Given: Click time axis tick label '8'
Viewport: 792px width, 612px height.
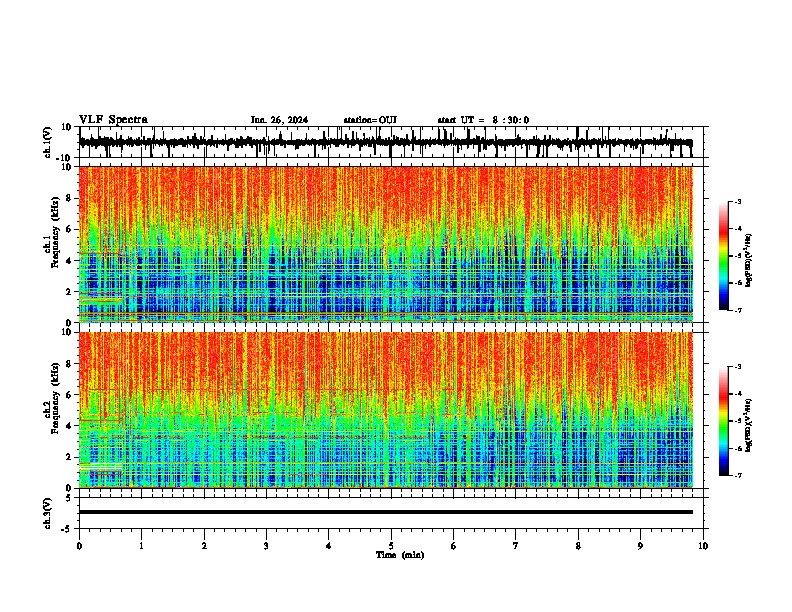Looking at the screenshot, I should click(578, 546).
